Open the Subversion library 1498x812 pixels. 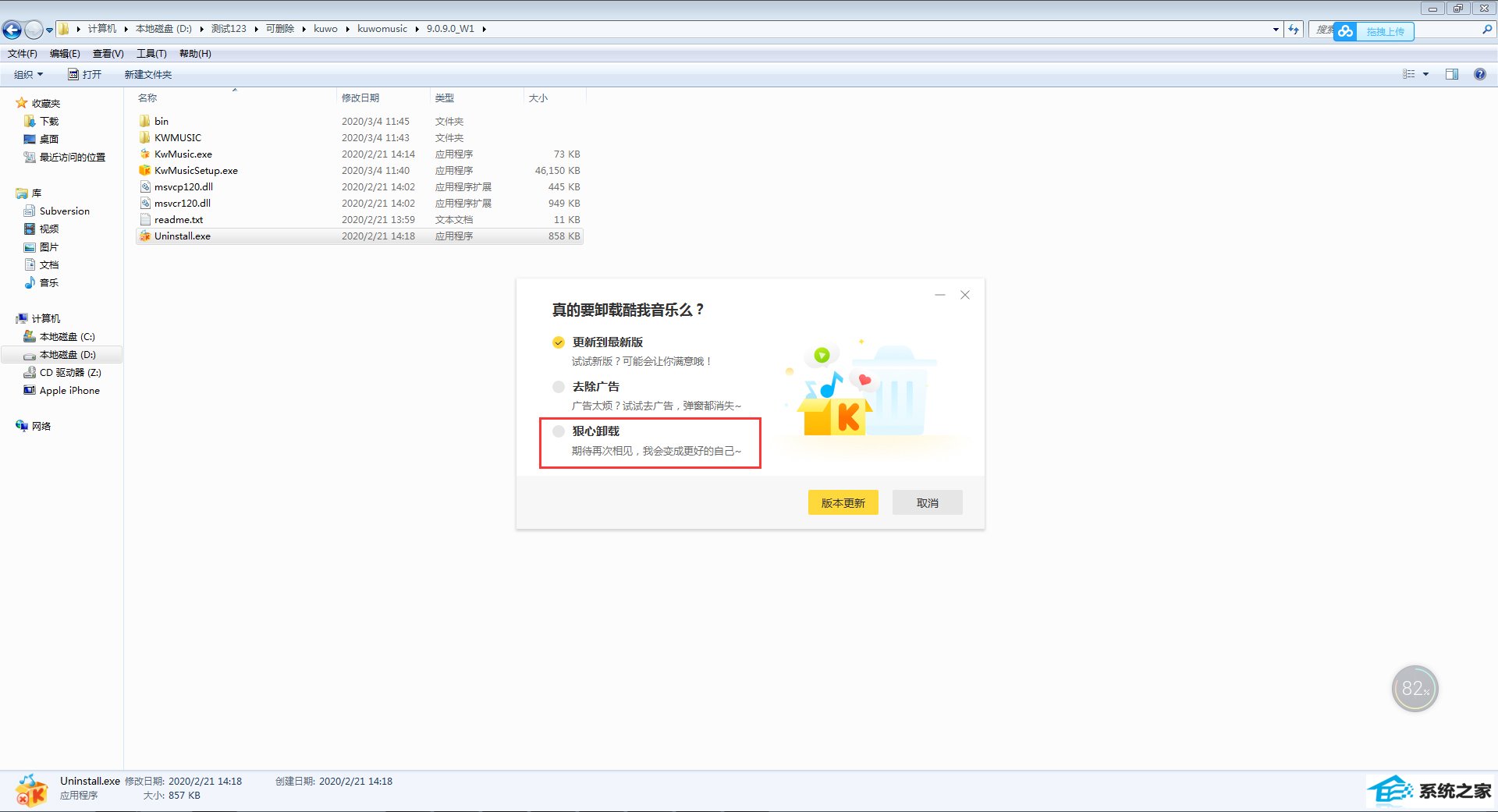click(x=65, y=211)
